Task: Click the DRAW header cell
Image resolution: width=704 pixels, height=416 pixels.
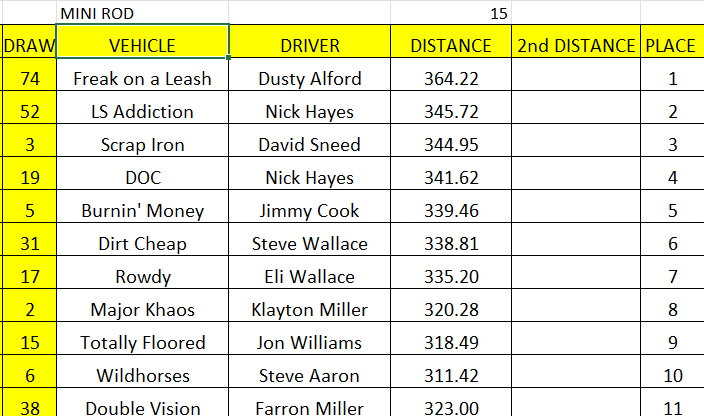Action: coord(29,45)
